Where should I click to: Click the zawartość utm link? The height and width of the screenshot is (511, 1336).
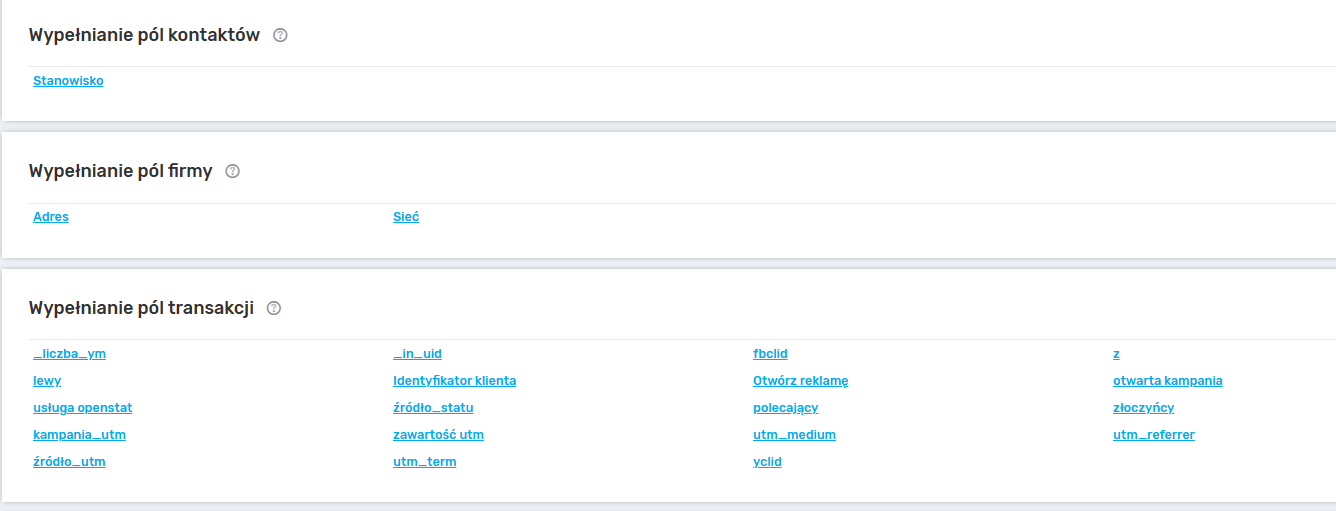tap(438, 435)
